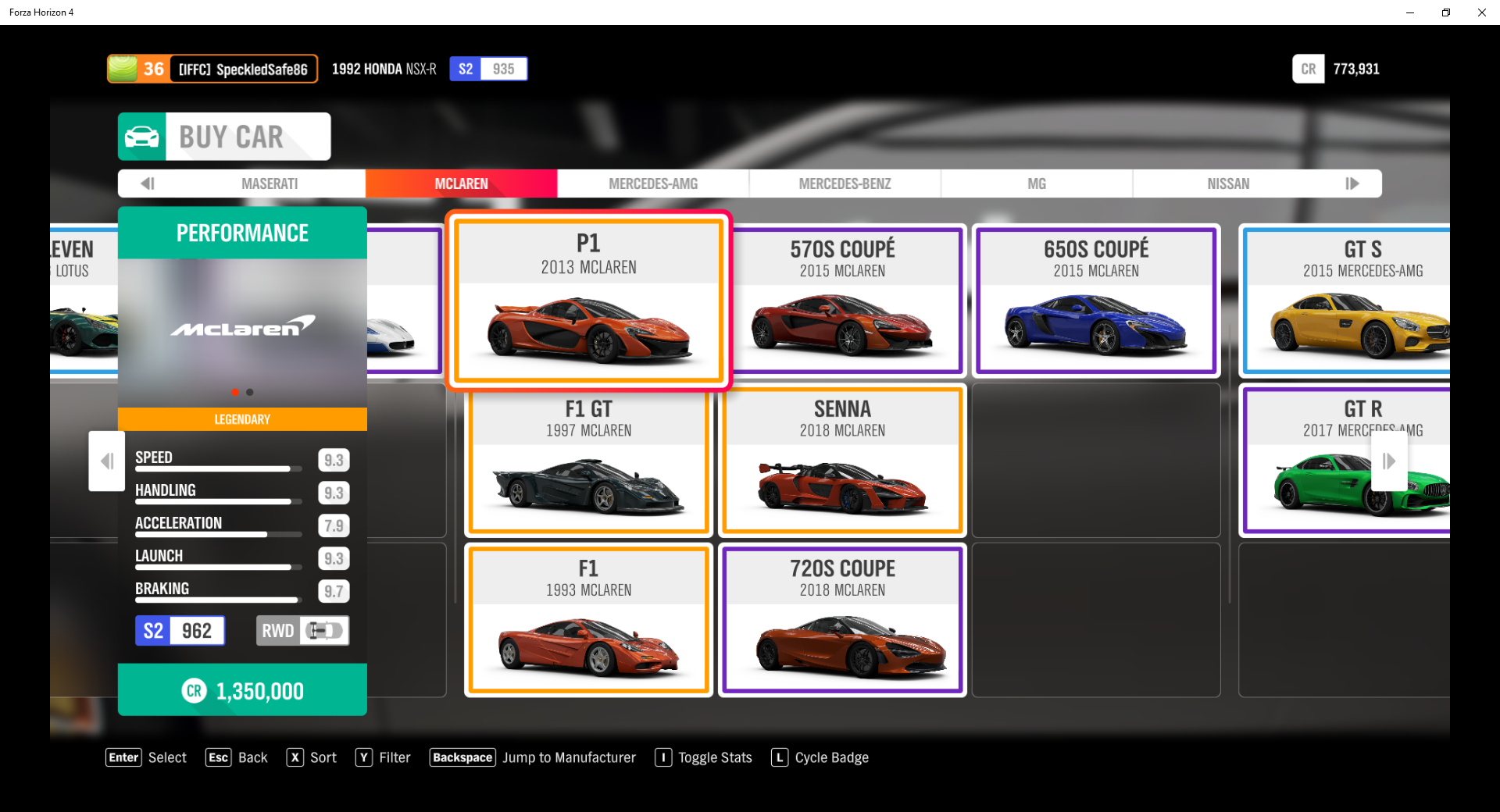Select the second pagination dot under the McLaren logo
Image resolution: width=1500 pixels, height=812 pixels.
[249, 393]
